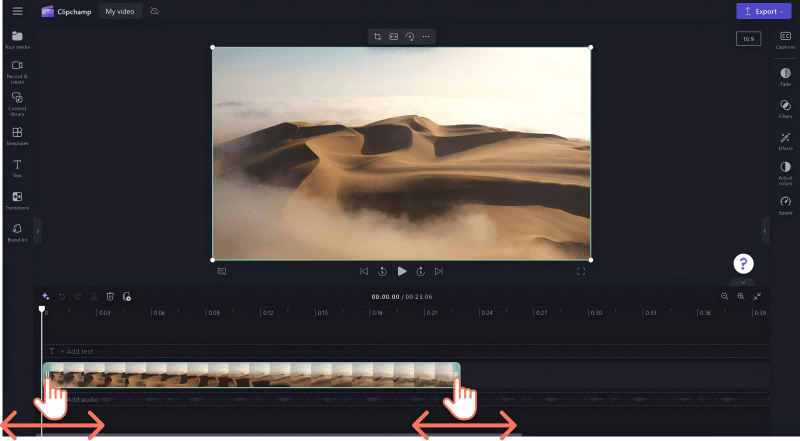
Task: Click the fit/fill icon in floating toolbar
Action: coord(393,36)
